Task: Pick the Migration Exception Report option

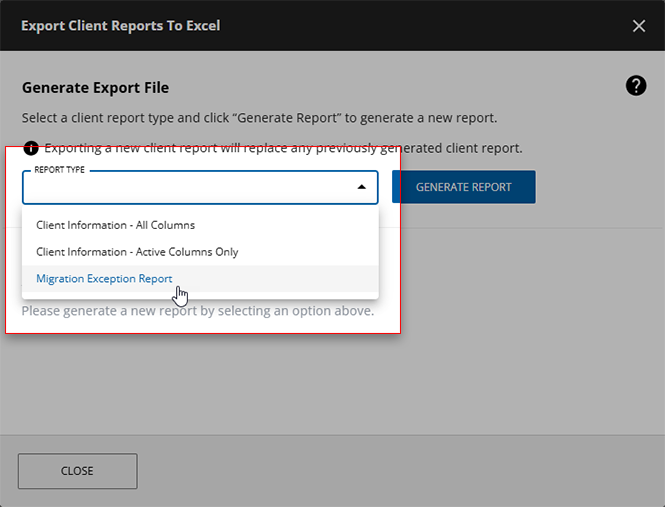Action: click(x=104, y=279)
